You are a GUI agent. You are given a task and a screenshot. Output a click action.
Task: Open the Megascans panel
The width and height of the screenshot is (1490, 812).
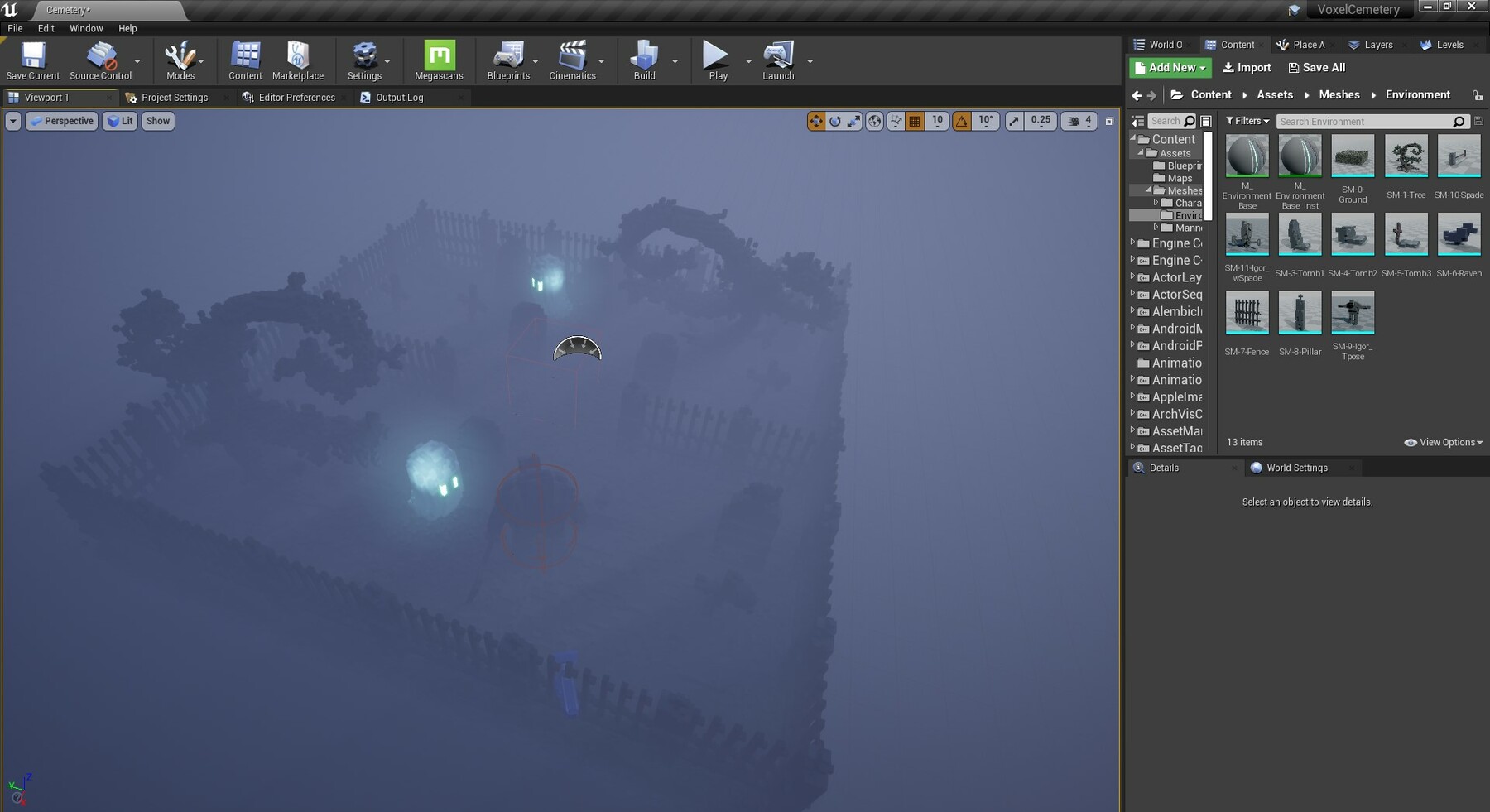[x=439, y=58]
